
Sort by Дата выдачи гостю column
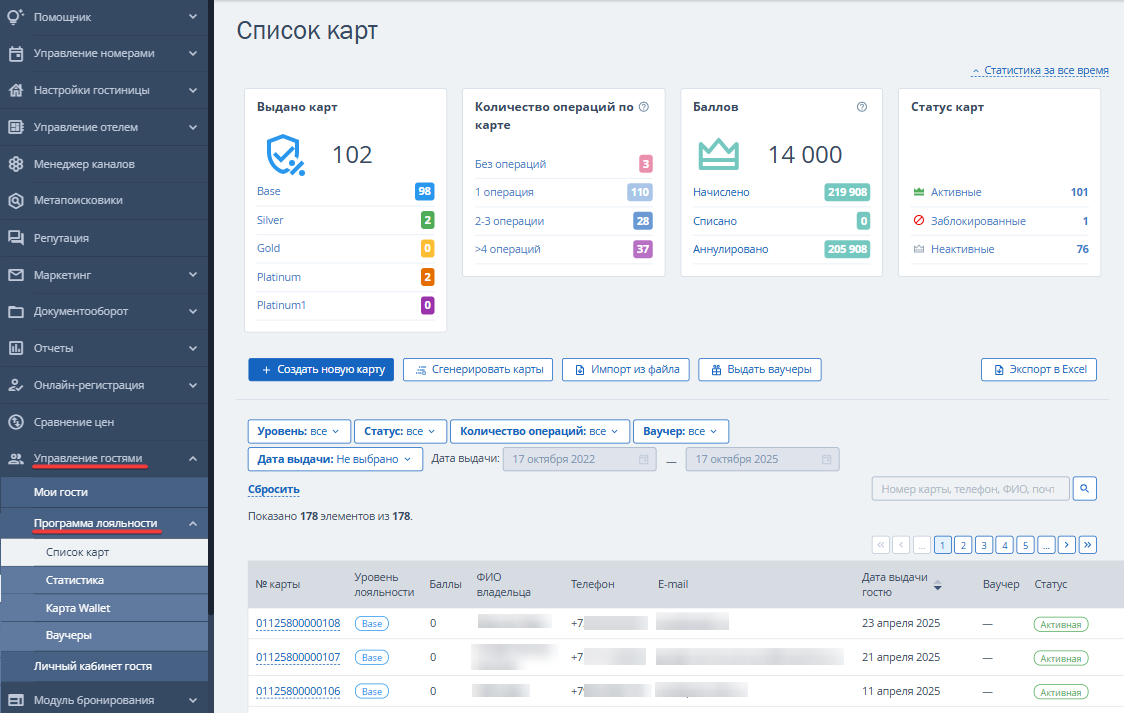(x=937, y=585)
